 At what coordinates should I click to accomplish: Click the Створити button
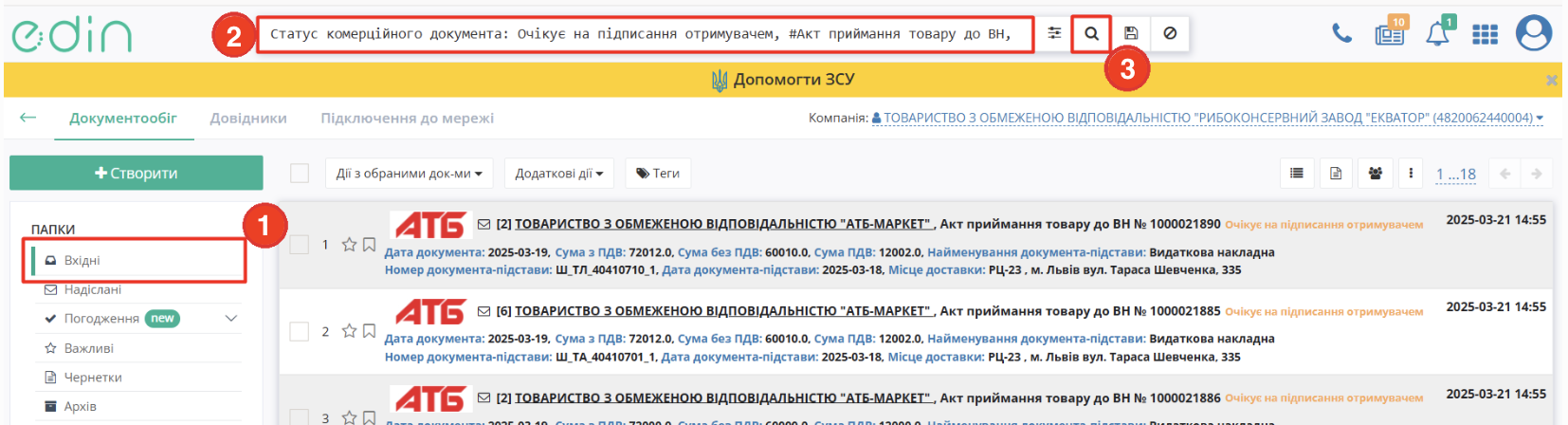click(x=137, y=174)
